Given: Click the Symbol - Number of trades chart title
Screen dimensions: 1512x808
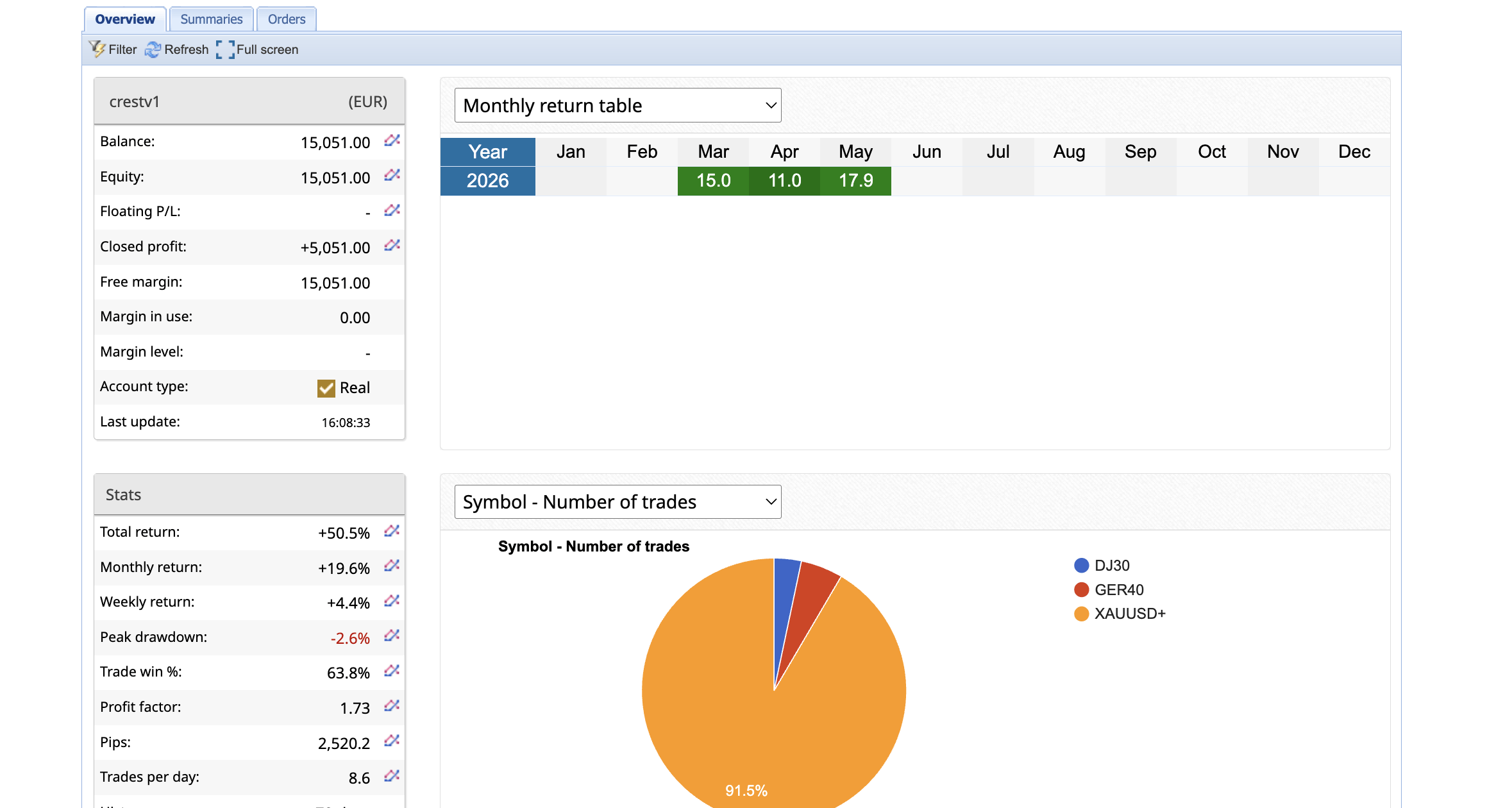Looking at the screenshot, I should click(x=594, y=546).
